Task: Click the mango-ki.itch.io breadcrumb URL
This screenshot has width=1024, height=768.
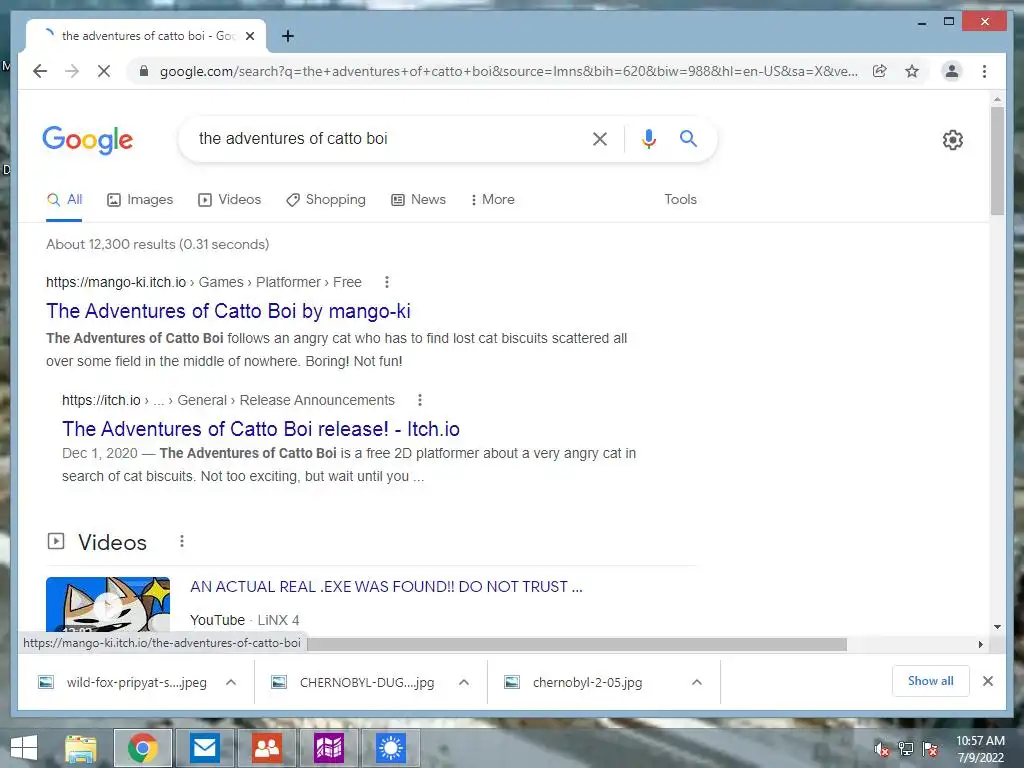Action: [116, 282]
